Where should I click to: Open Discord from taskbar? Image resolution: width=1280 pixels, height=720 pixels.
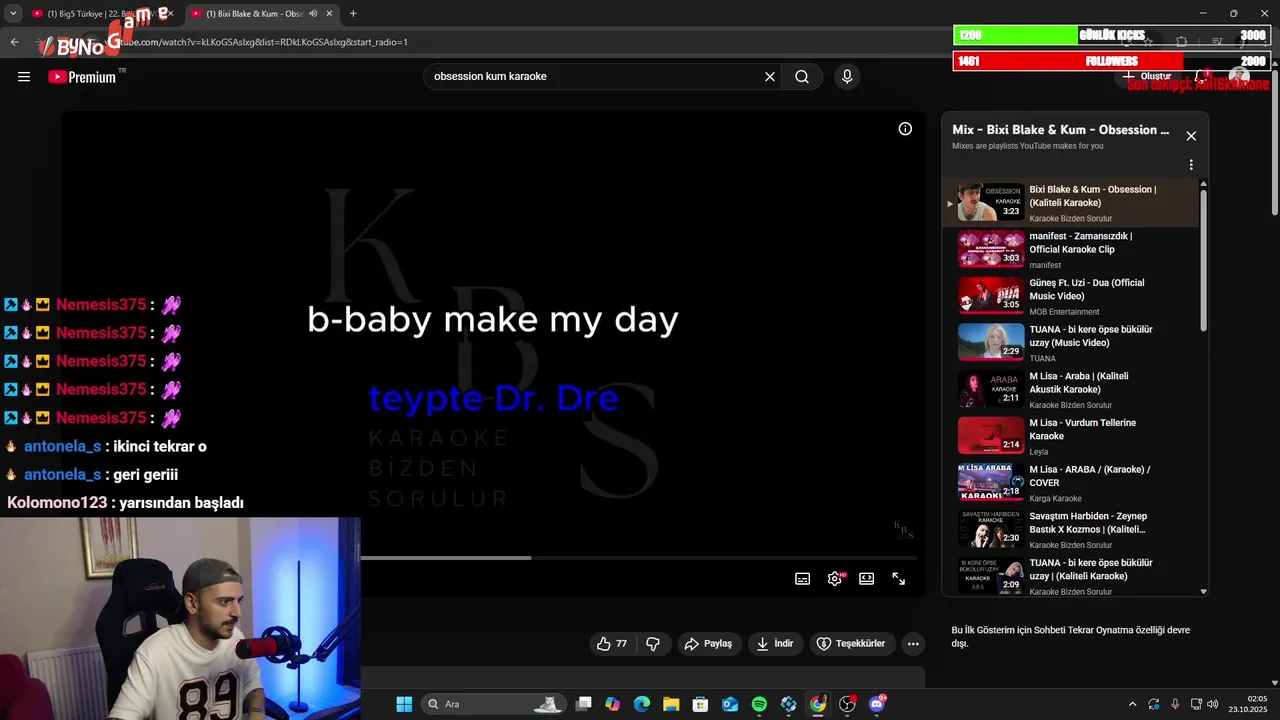tap(877, 704)
